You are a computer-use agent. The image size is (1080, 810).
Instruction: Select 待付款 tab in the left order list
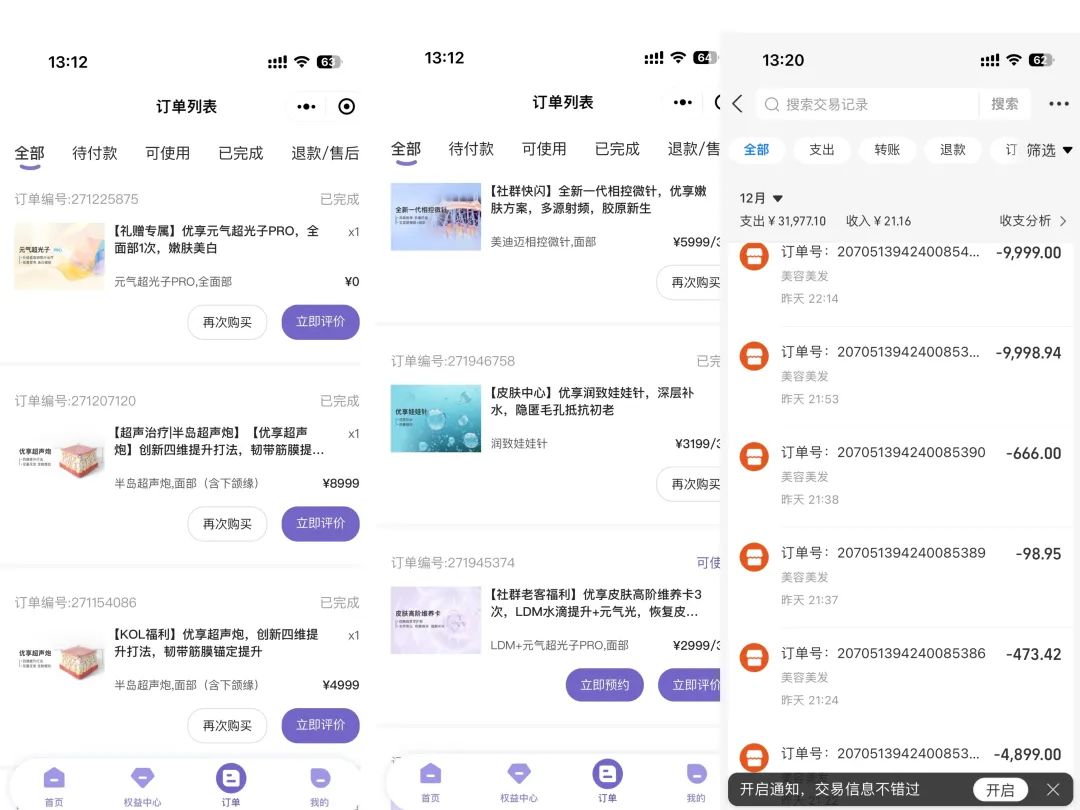click(x=95, y=153)
